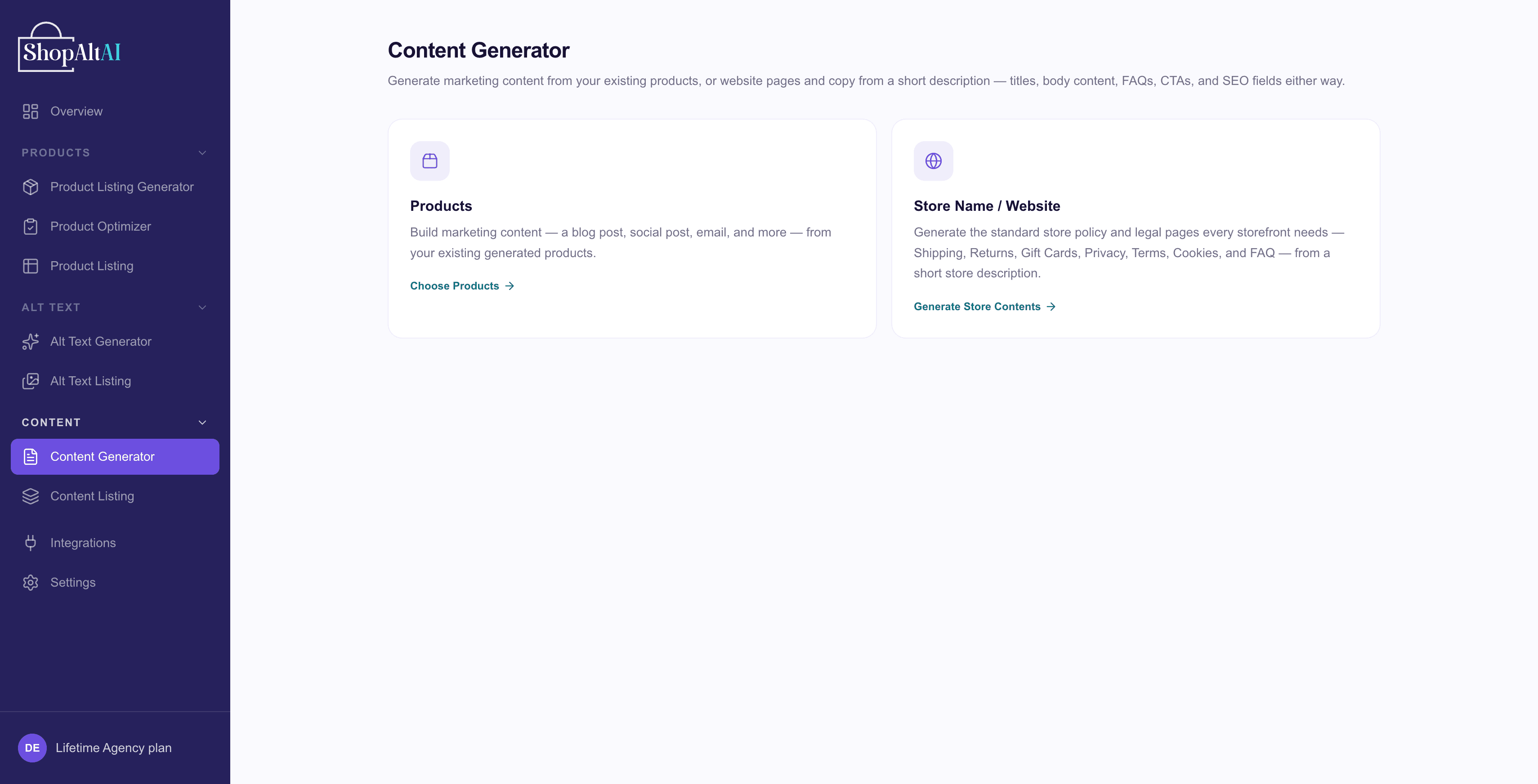This screenshot has height=784, width=1538.
Task: Click the page subtitle starting "Generate marketing content"
Action: point(866,81)
